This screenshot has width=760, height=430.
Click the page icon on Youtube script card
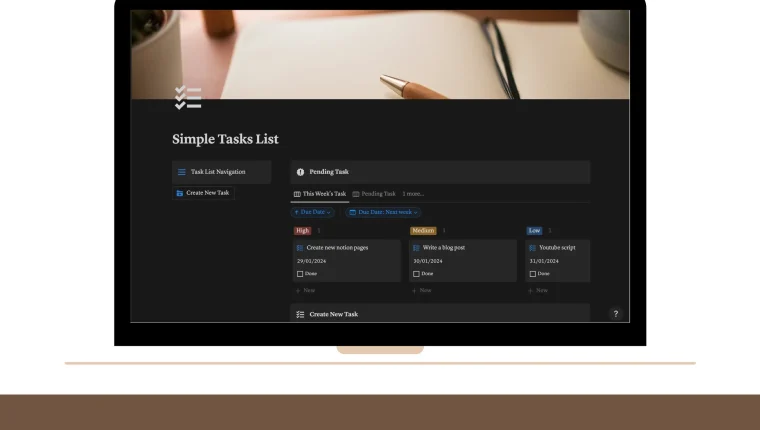[532, 247]
